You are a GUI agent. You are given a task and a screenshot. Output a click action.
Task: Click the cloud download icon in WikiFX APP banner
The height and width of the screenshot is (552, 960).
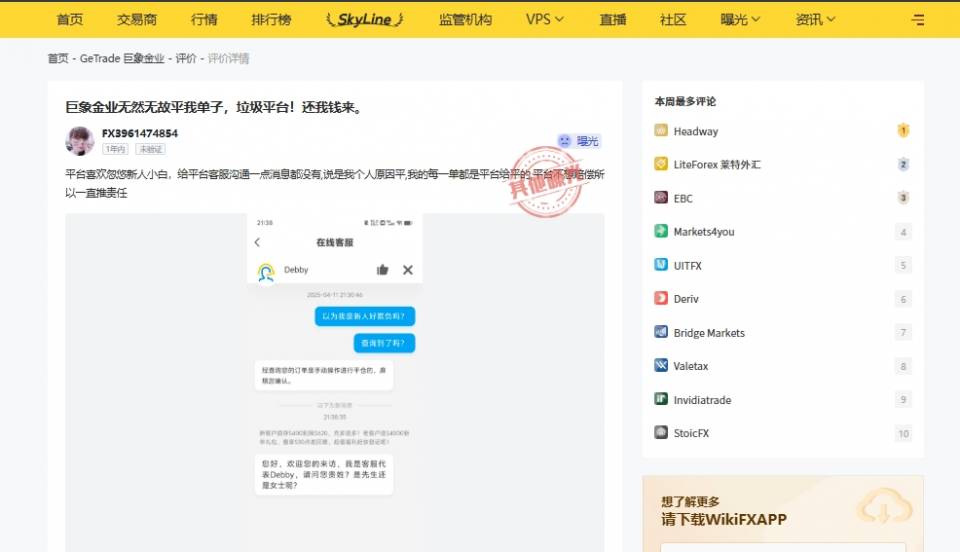tap(884, 507)
